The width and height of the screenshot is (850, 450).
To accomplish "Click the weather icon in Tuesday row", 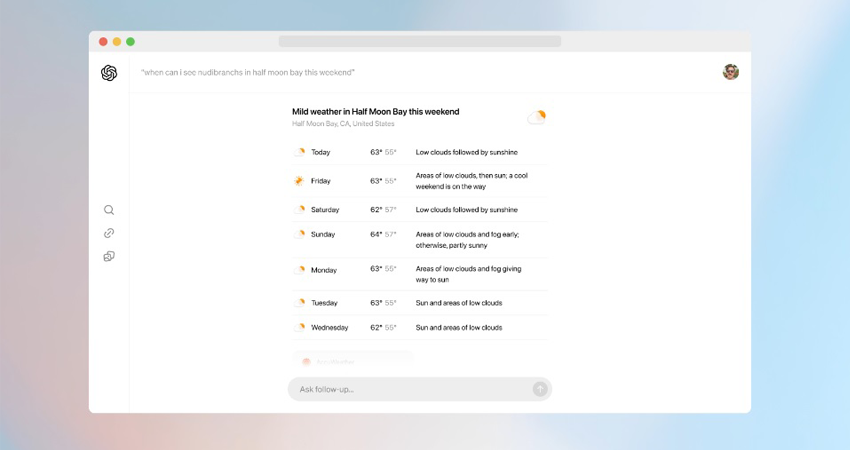I will coord(299,303).
